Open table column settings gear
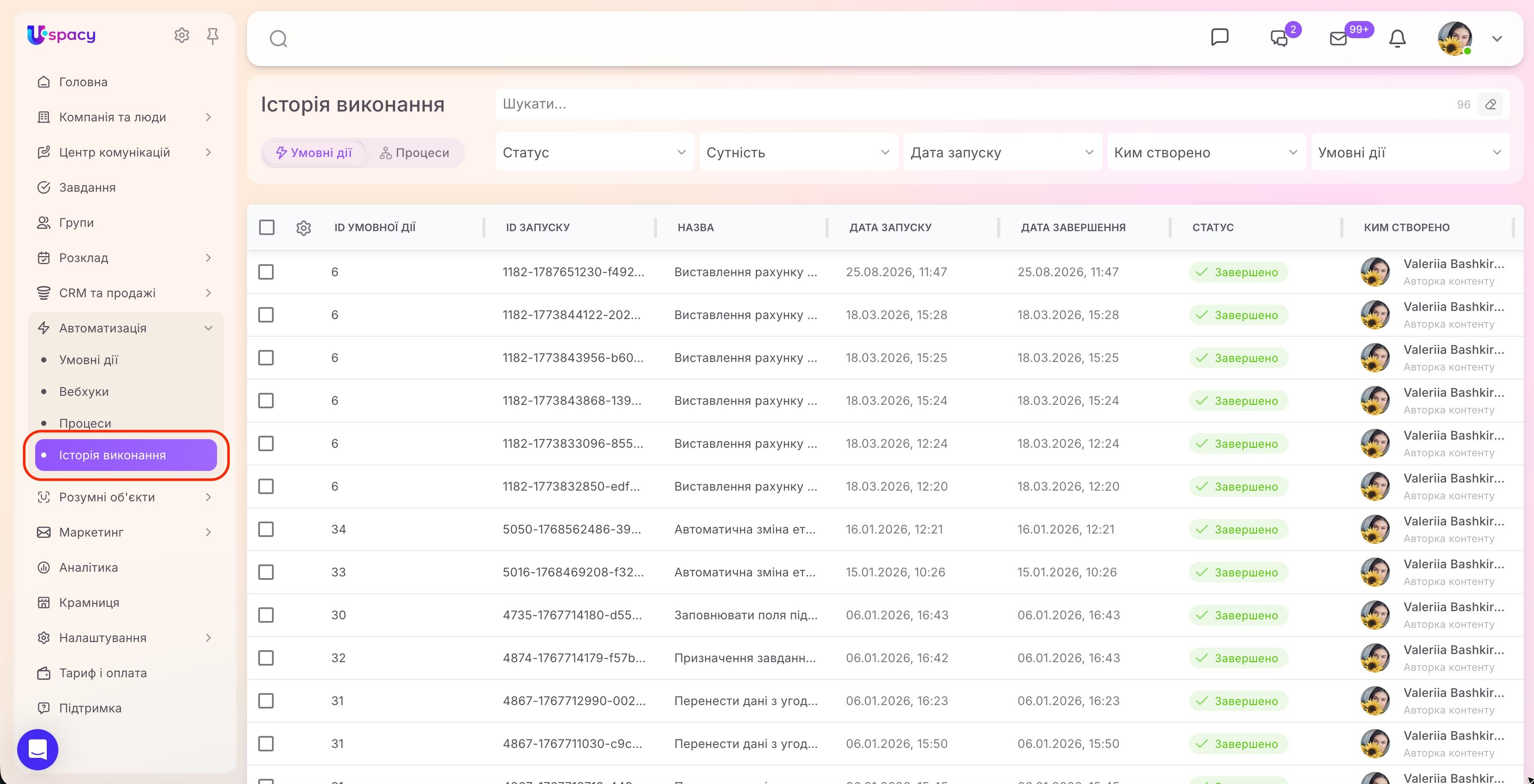 pos(304,227)
